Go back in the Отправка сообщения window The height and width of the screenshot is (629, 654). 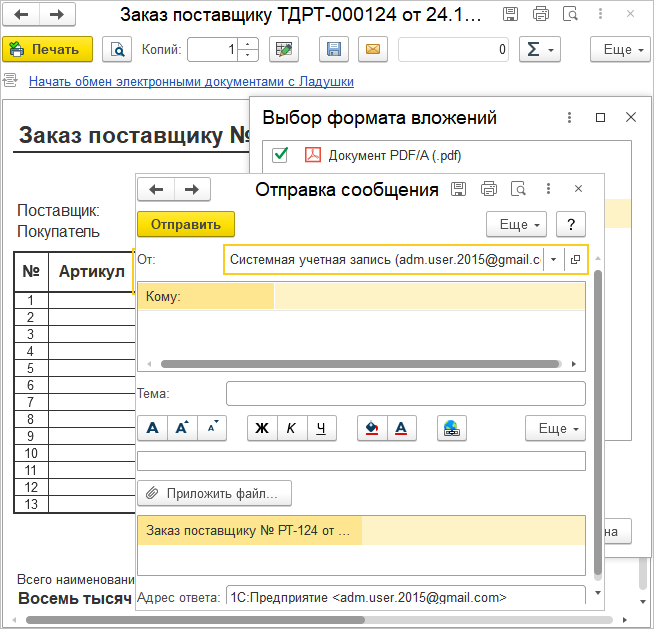pyautogui.click(x=156, y=189)
